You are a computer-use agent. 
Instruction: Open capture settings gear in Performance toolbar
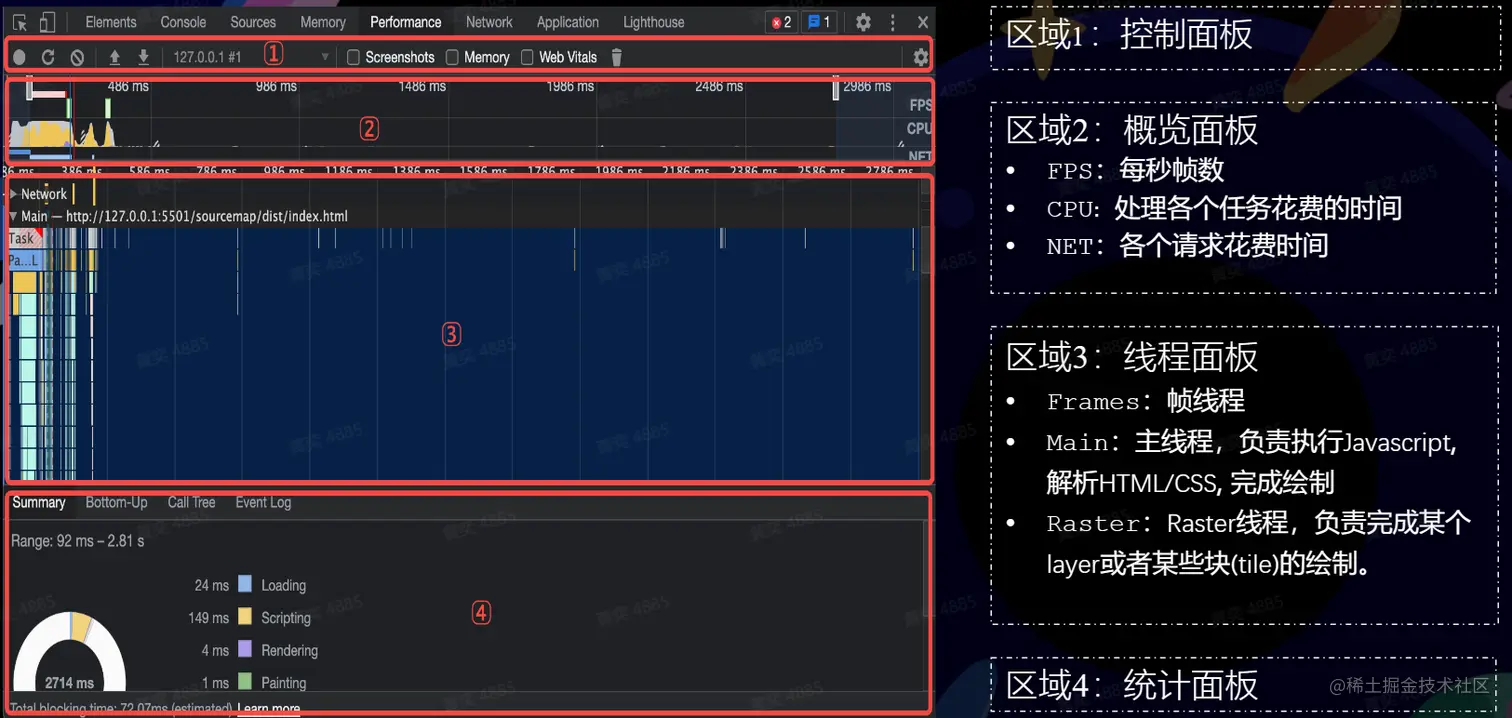[x=921, y=57]
